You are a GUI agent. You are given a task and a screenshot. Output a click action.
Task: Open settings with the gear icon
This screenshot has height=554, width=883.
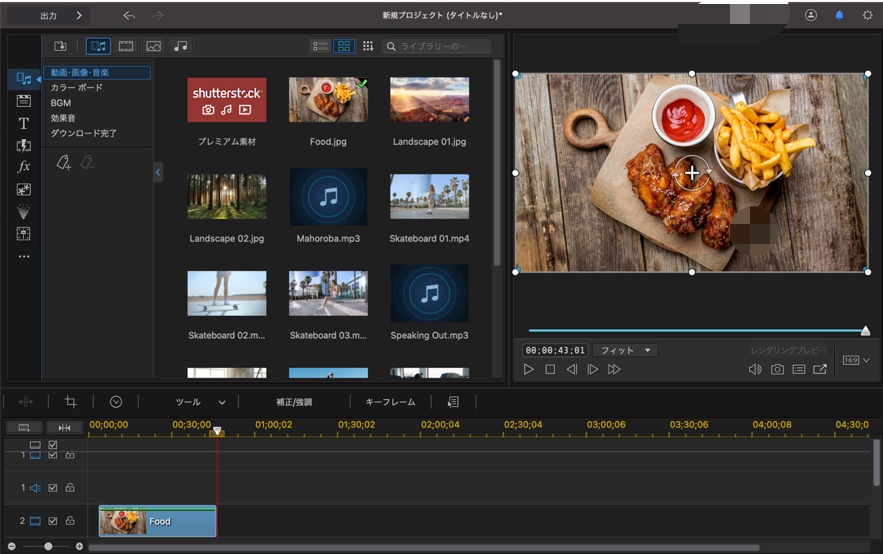(x=867, y=15)
